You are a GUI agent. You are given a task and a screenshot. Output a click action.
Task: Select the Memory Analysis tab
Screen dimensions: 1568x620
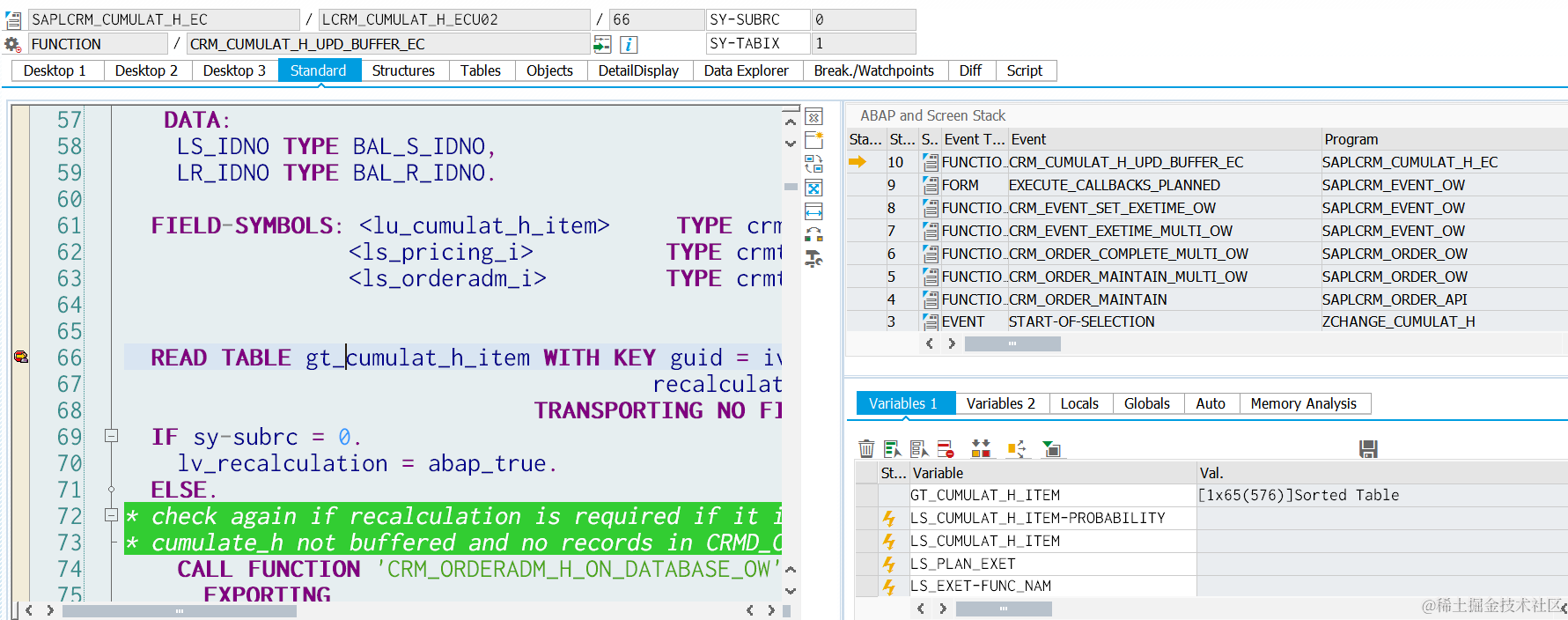click(1304, 403)
